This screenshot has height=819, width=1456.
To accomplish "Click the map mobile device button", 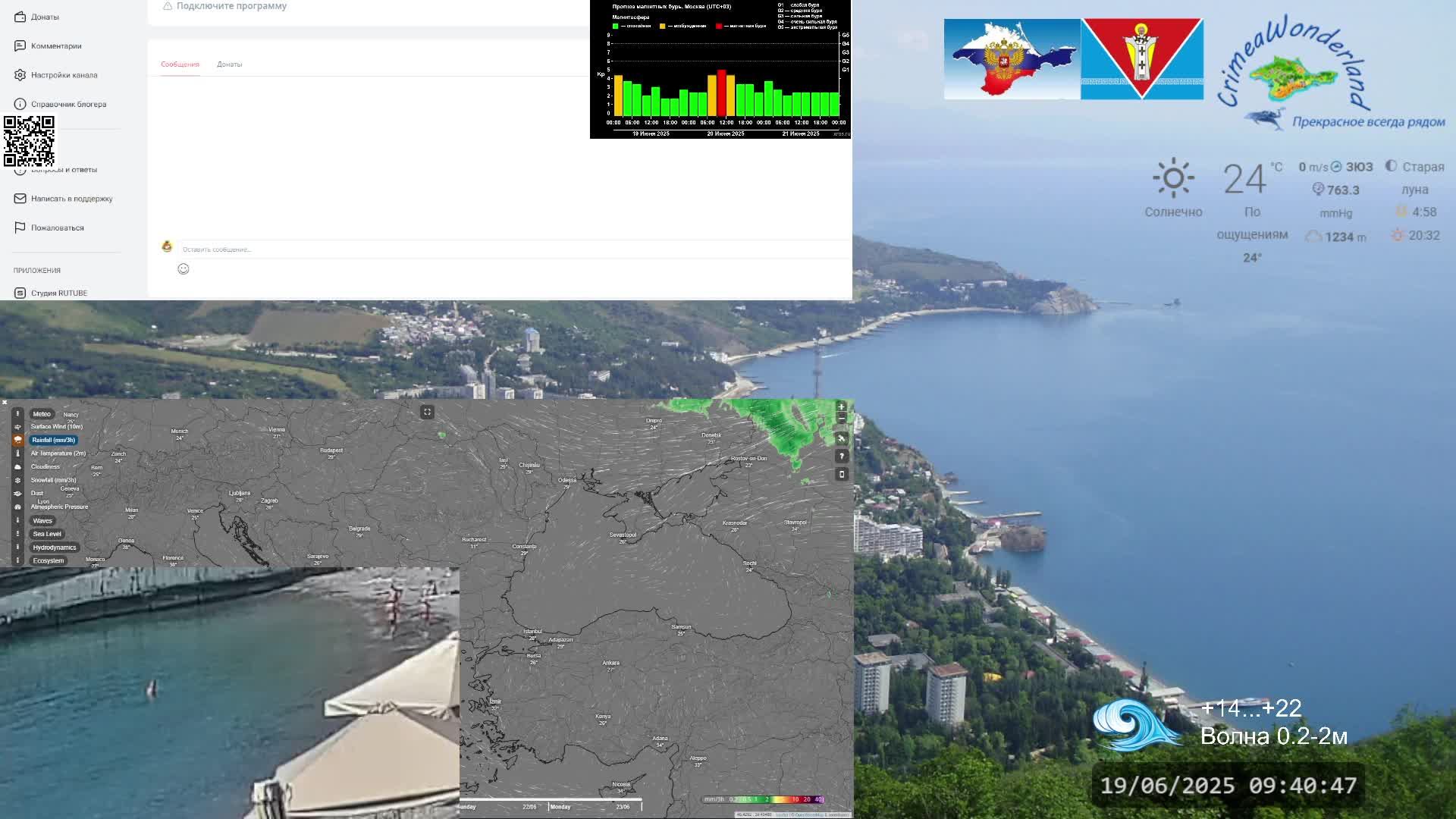I will pos(841,475).
